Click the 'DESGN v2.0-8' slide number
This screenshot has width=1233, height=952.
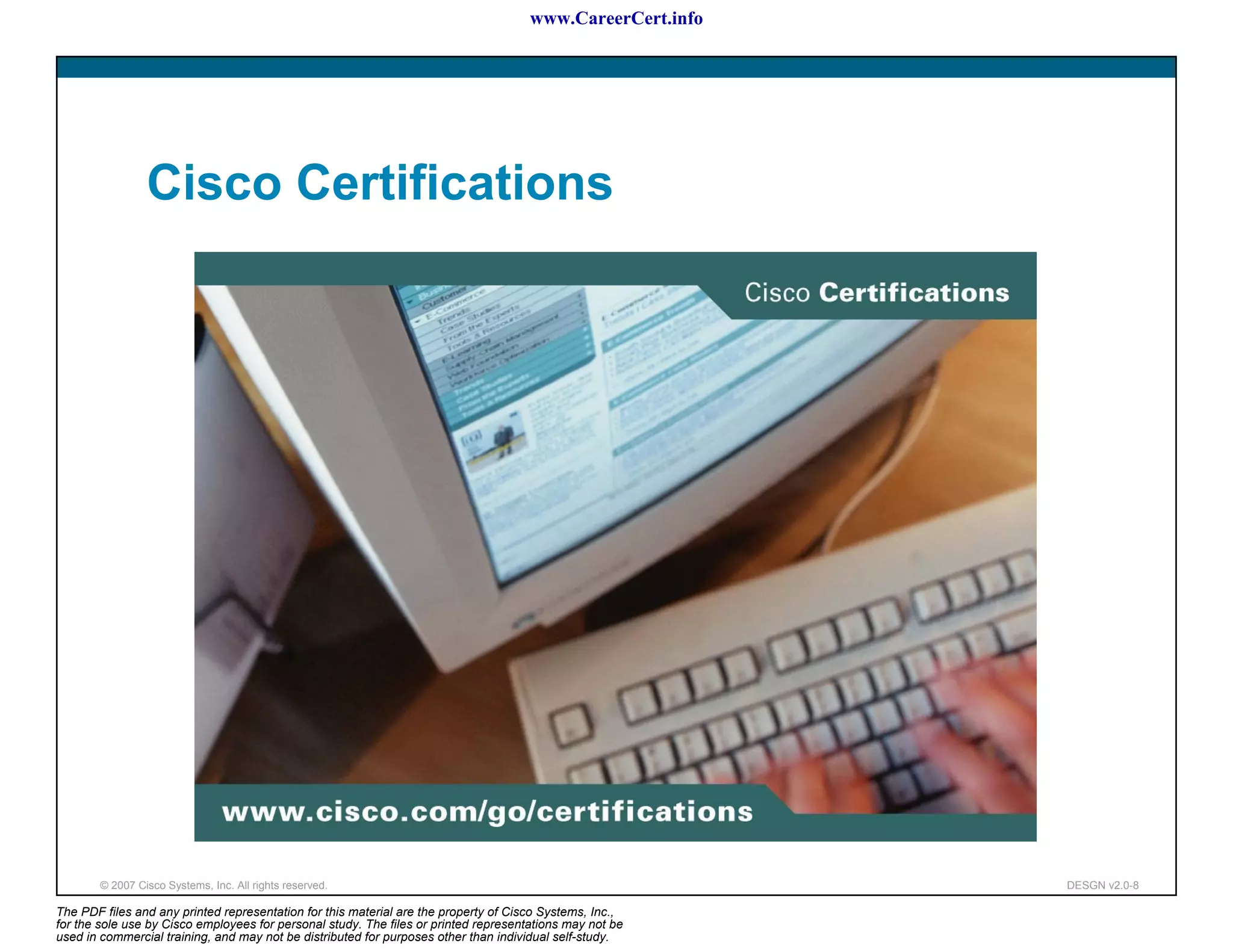[x=1102, y=885]
